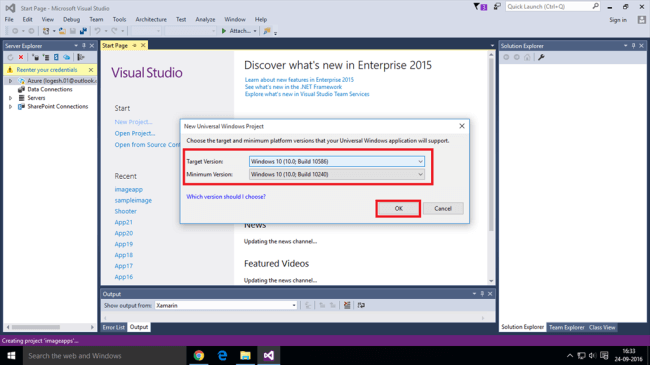Dismiss the Reenter your credentials warning bar

91,70
